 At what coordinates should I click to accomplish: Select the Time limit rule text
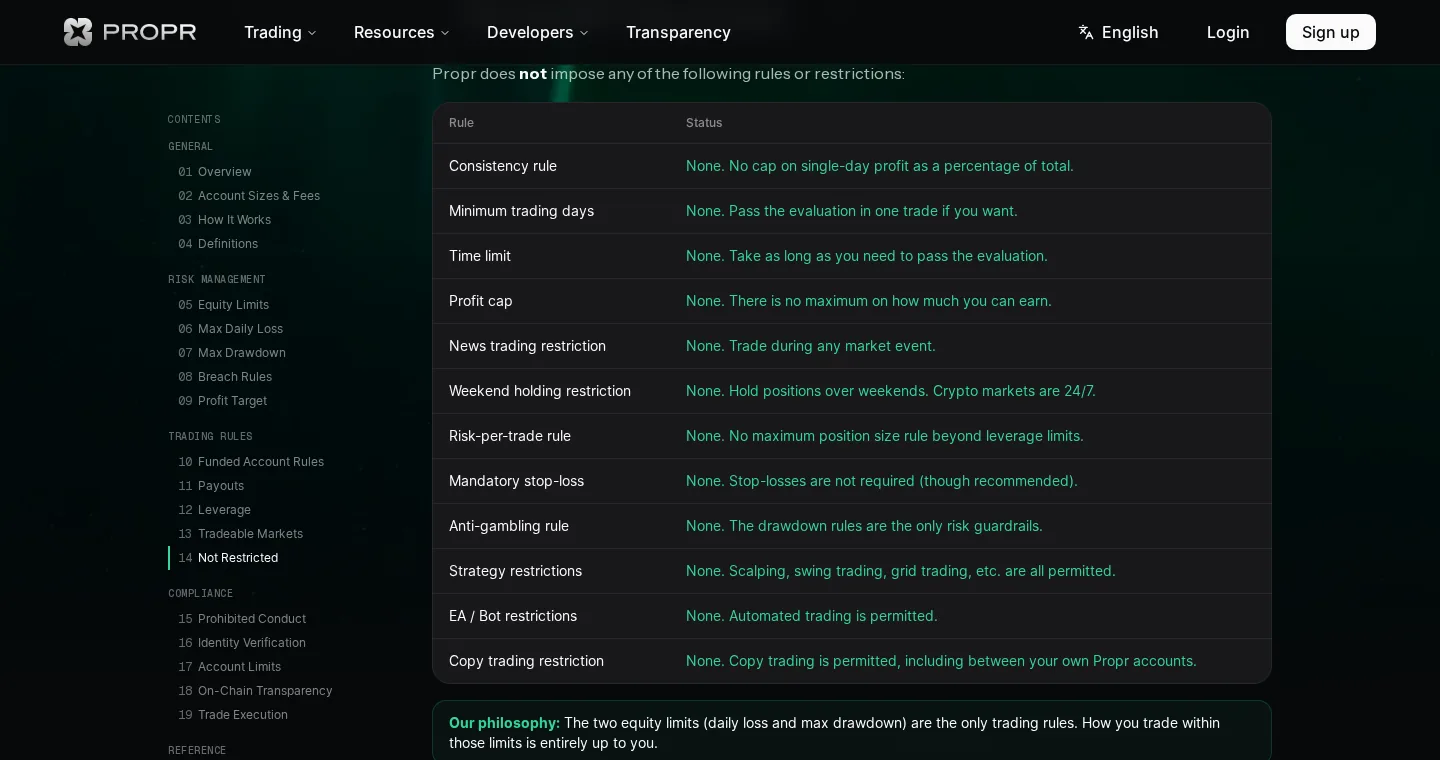(x=480, y=256)
